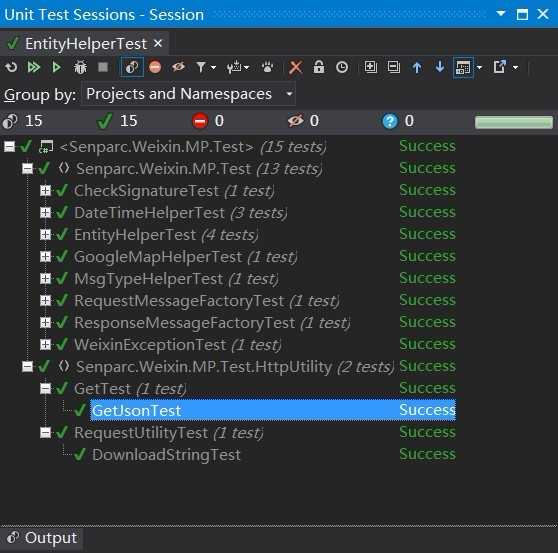Screen dimensions: 558x553
Task: Toggle the session lock icon
Action: 319,67
